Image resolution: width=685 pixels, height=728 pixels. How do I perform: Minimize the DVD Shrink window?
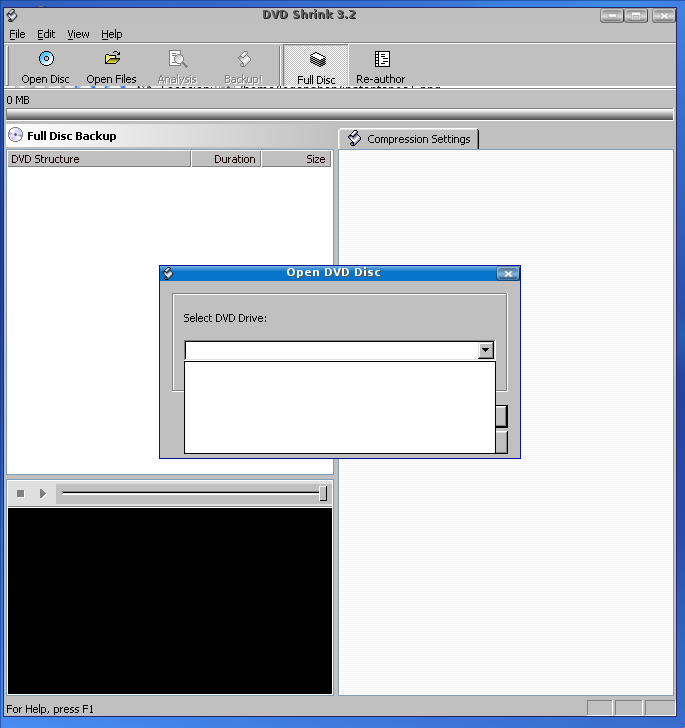[x=612, y=16]
